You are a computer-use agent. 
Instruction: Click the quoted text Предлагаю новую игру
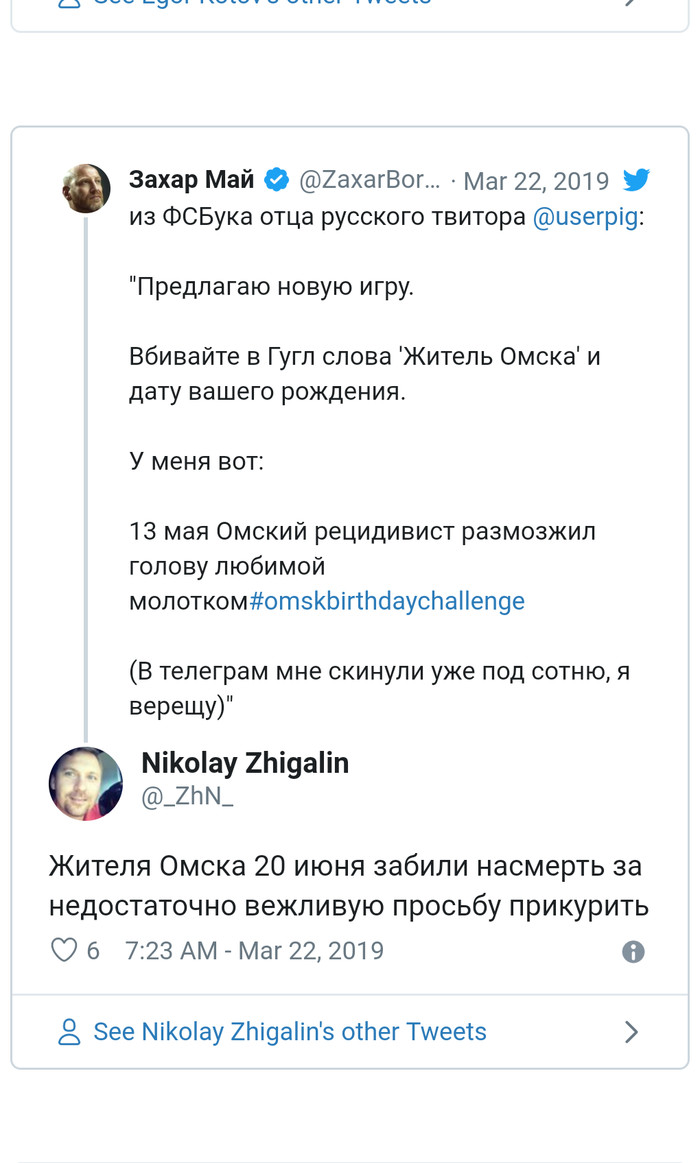(271, 287)
